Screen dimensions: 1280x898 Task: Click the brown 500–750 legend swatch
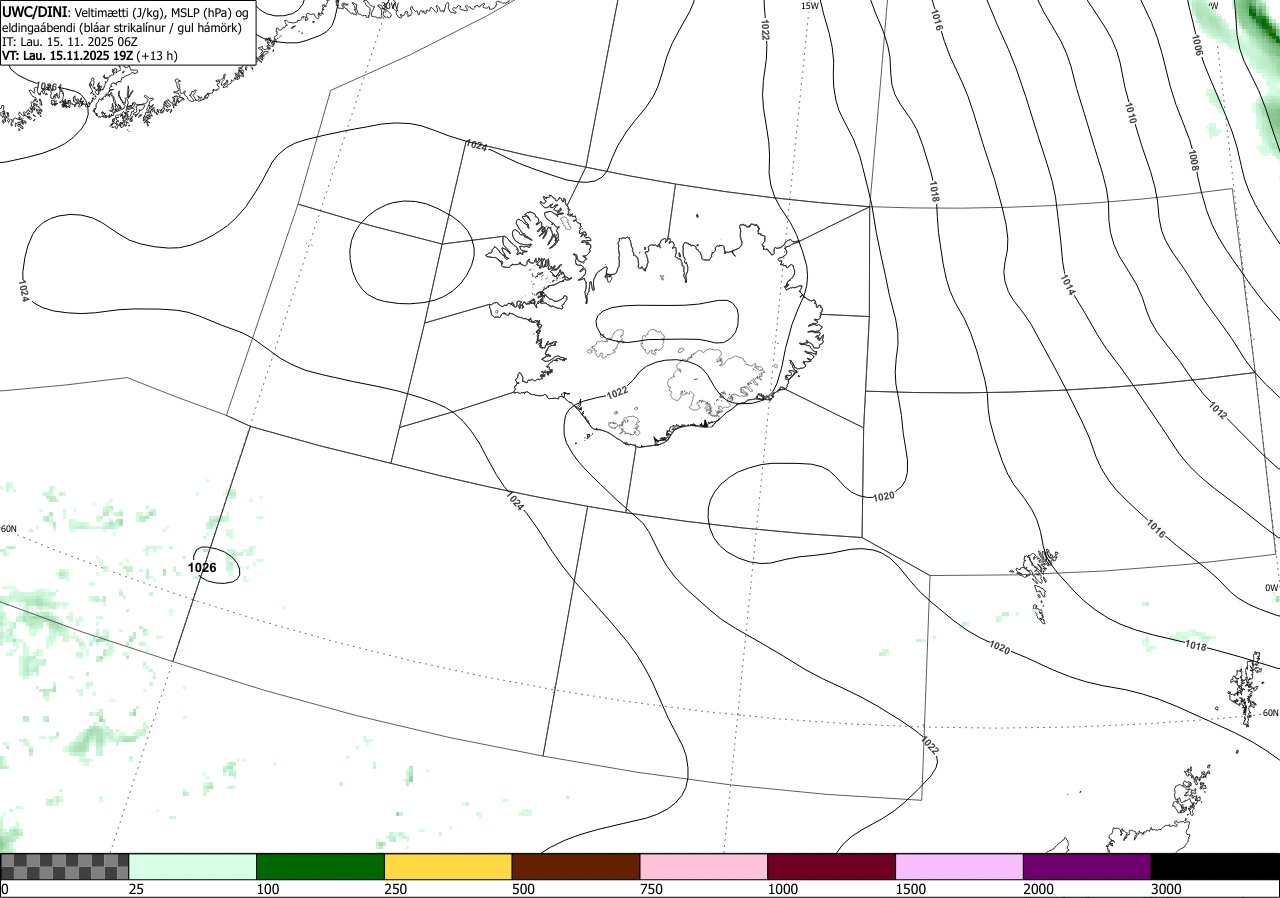point(576,866)
